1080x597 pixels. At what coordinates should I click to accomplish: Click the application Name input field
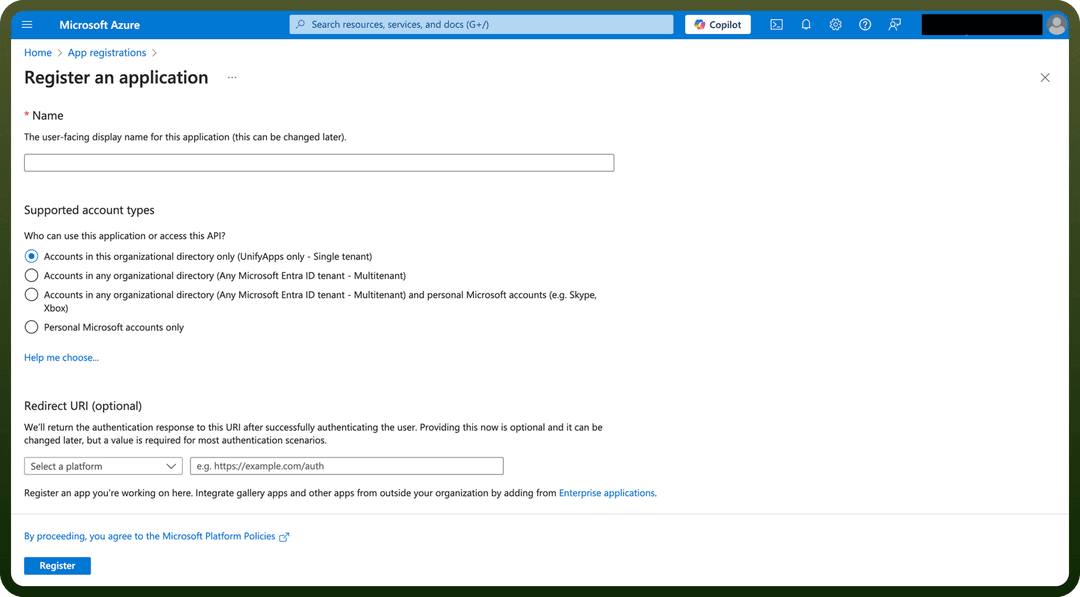tap(319, 163)
